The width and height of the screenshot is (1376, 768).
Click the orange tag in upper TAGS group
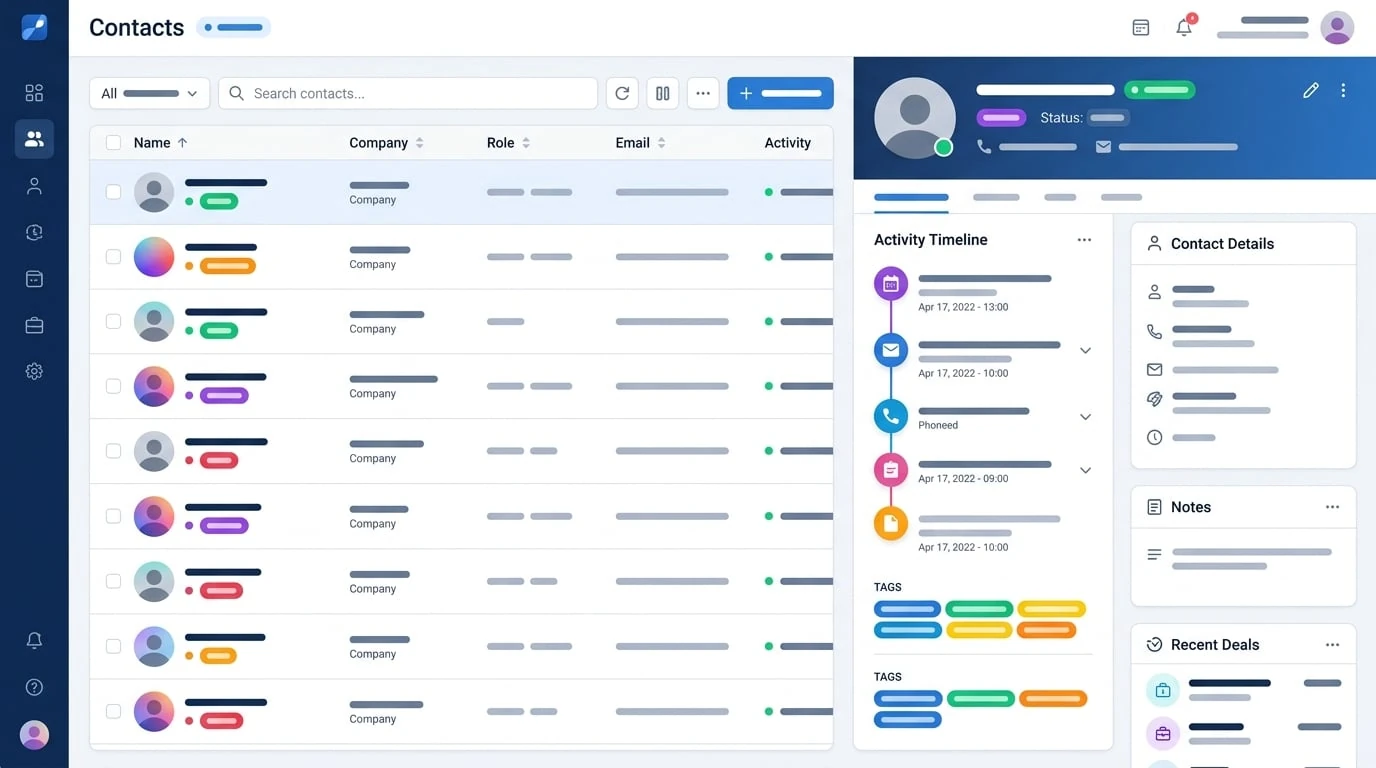pyautogui.click(x=1046, y=630)
